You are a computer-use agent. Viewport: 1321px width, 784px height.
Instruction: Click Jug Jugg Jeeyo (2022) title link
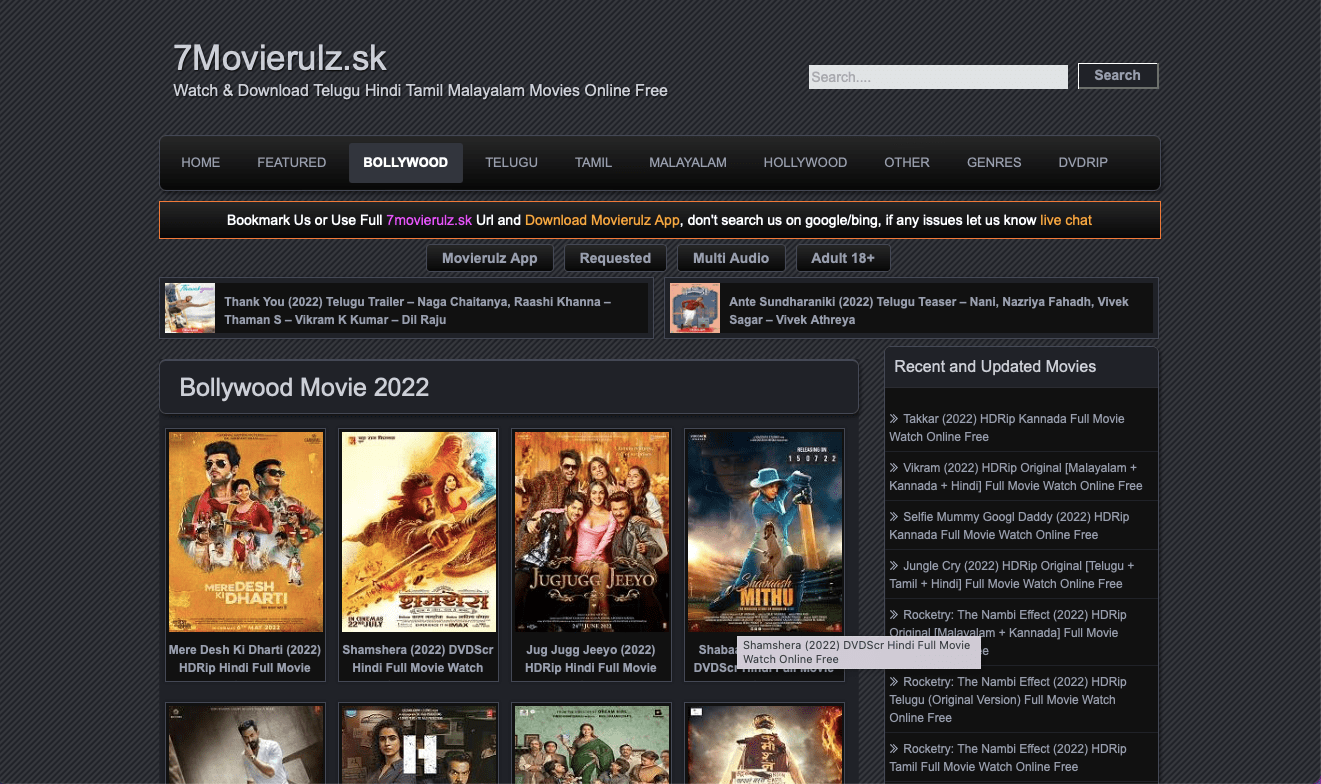tap(591, 658)
